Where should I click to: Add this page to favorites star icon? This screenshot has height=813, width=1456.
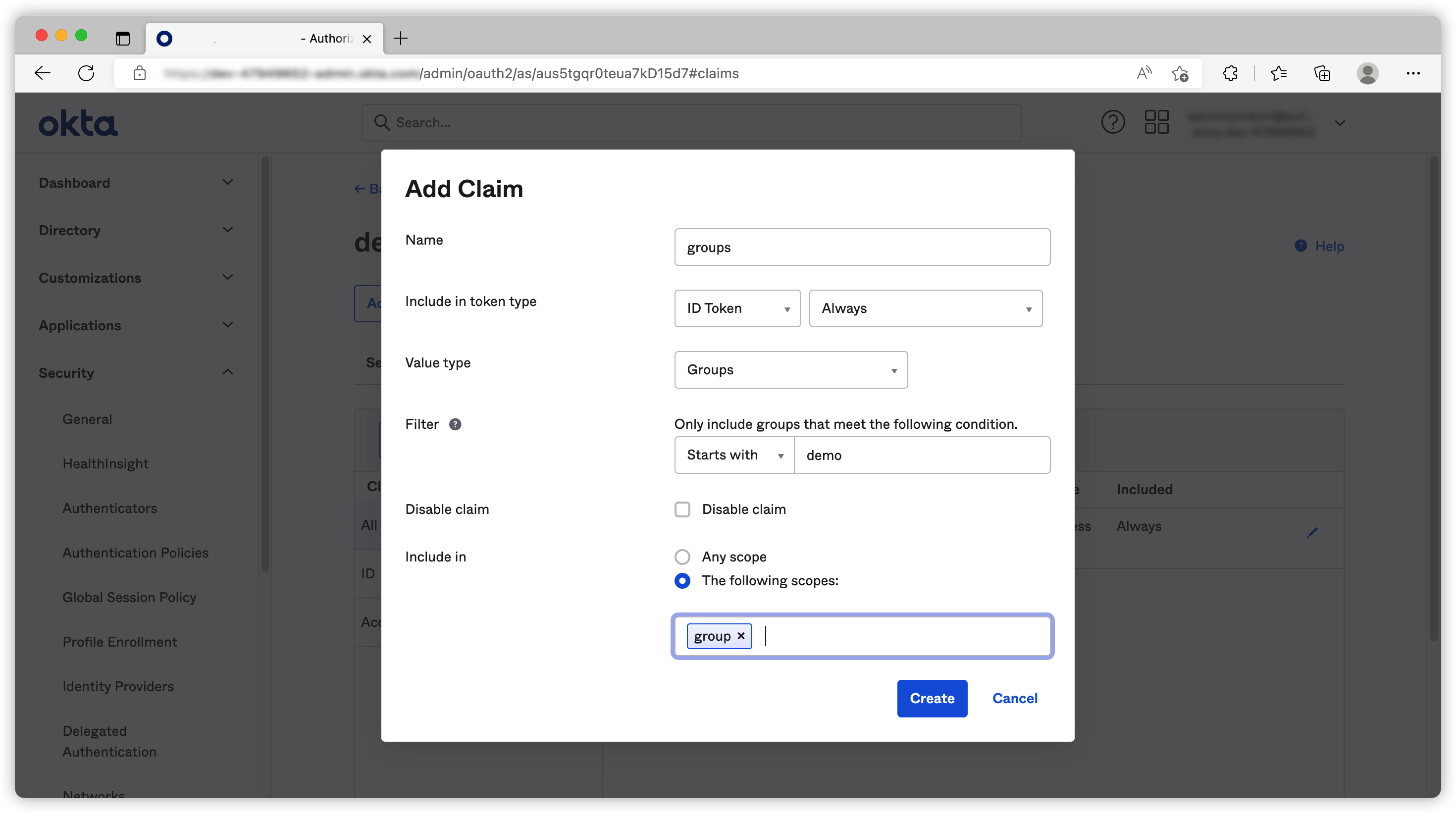(1180, 73)
